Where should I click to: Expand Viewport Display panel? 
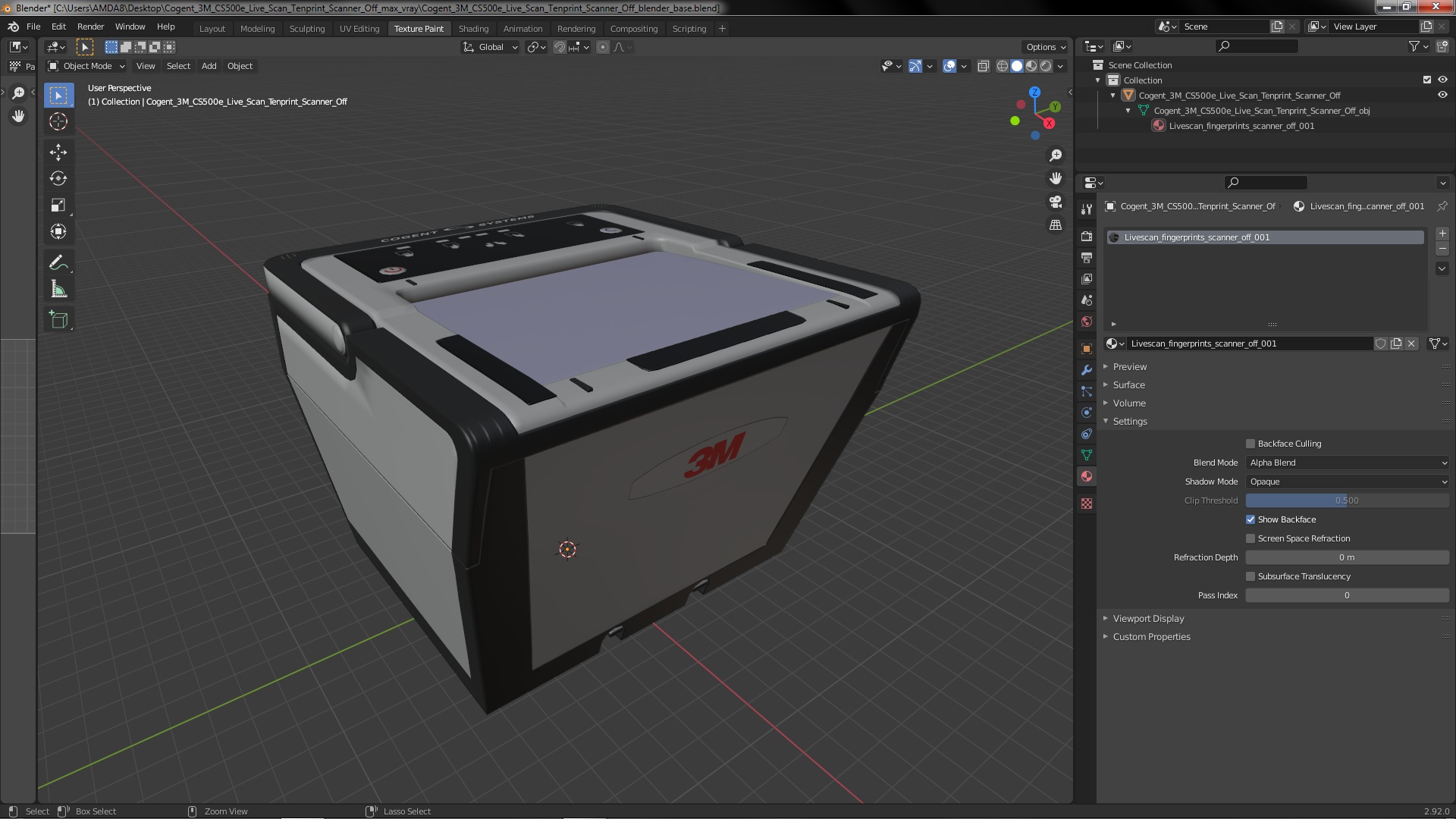(x=1147, y=619)
